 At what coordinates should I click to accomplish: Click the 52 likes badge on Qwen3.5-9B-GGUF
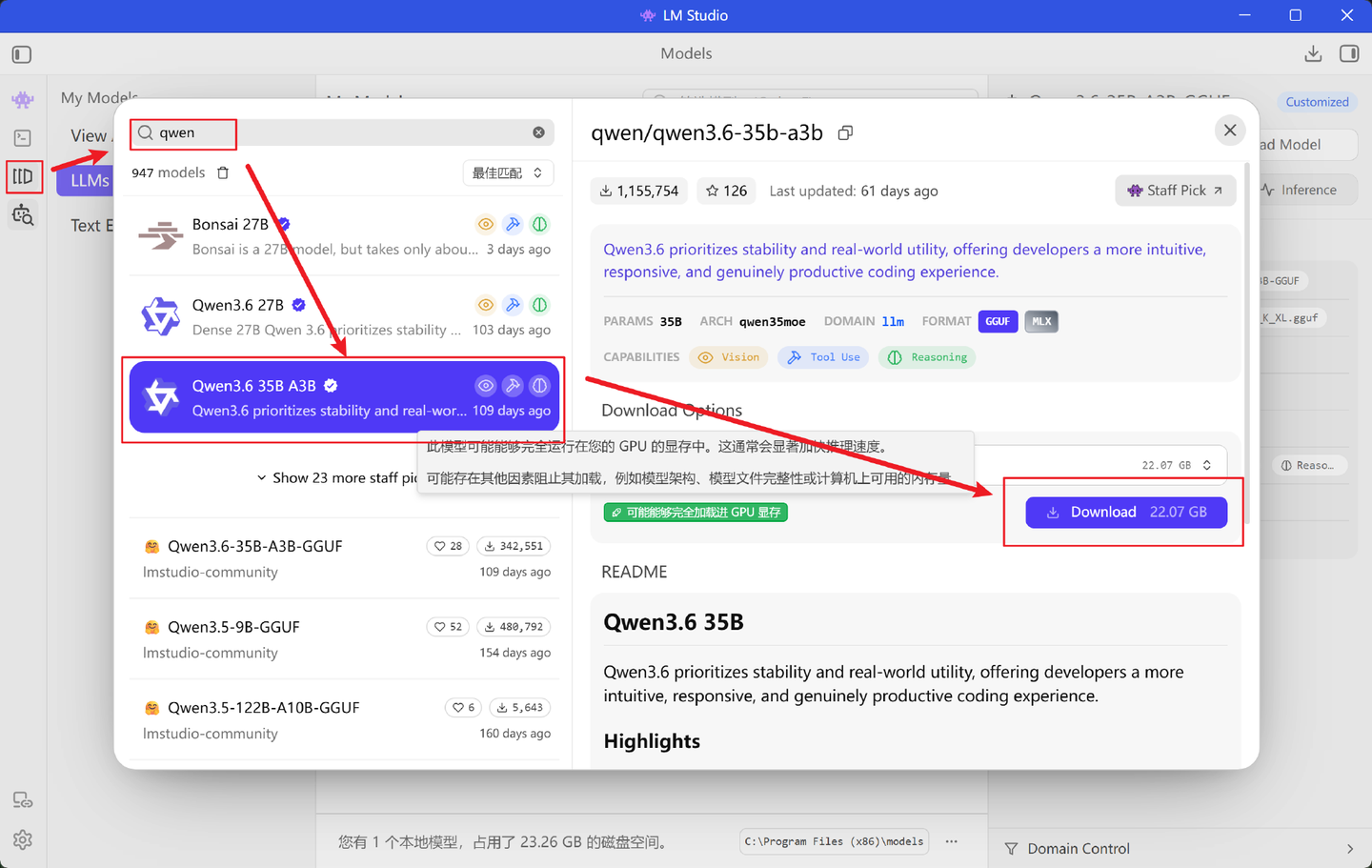pyautogui.click(x=448, y=627)
